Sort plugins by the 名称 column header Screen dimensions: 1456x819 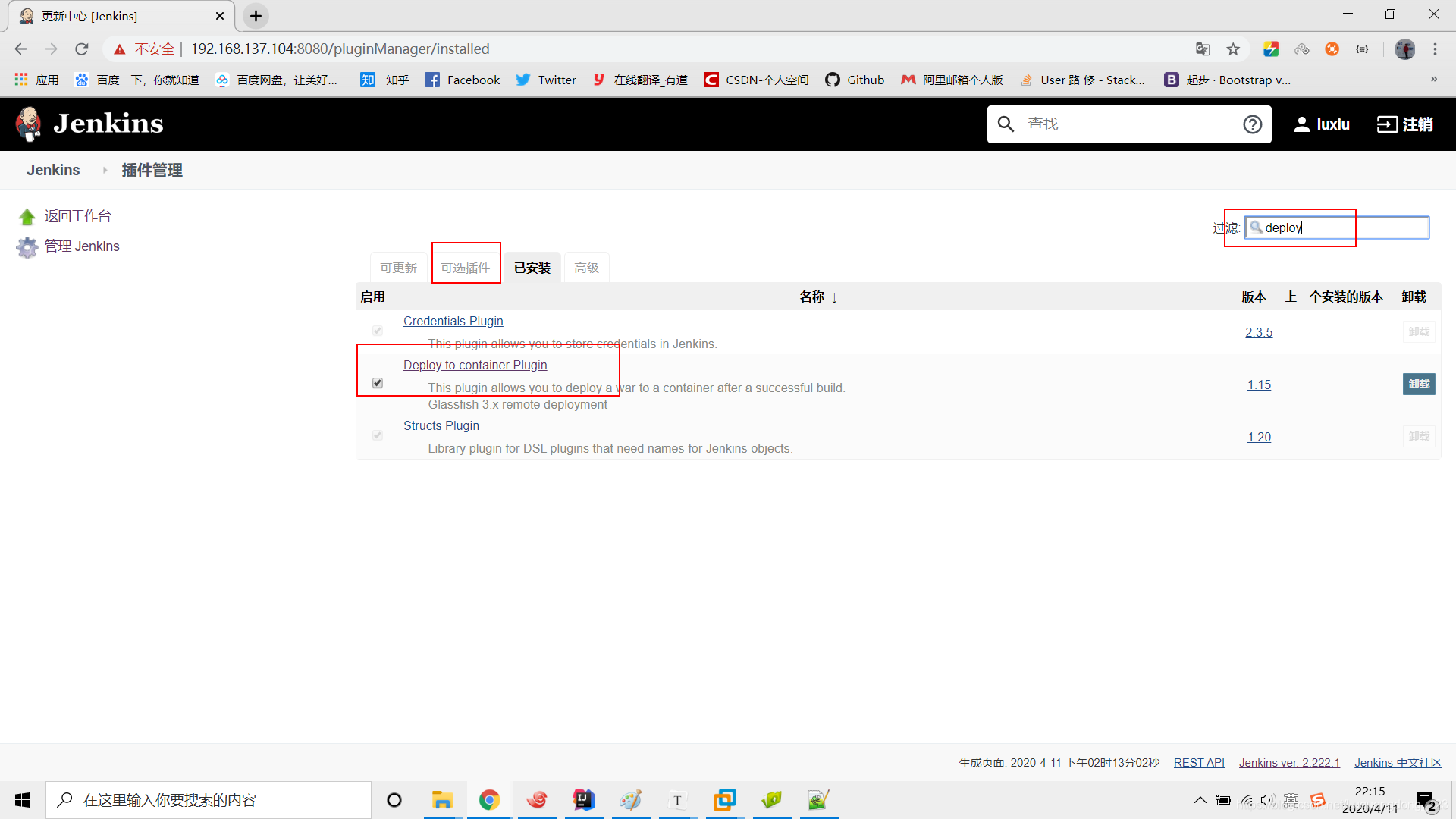pos(818,297)
